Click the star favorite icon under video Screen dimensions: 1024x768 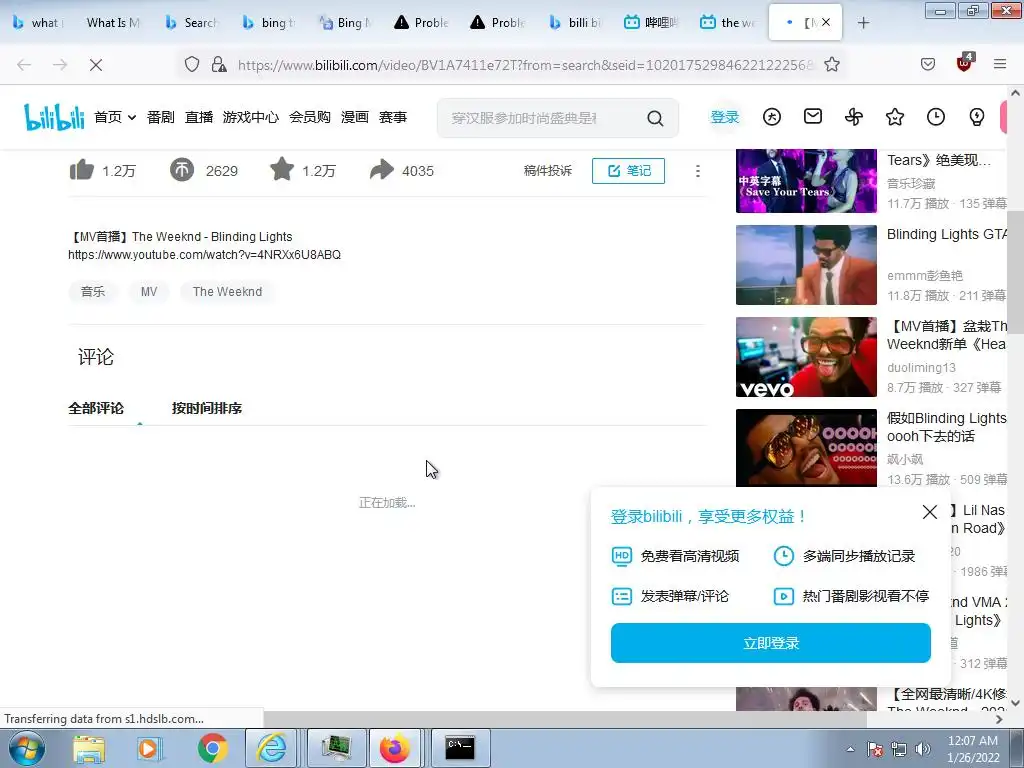pyautogui.click(x=281, y=169)
